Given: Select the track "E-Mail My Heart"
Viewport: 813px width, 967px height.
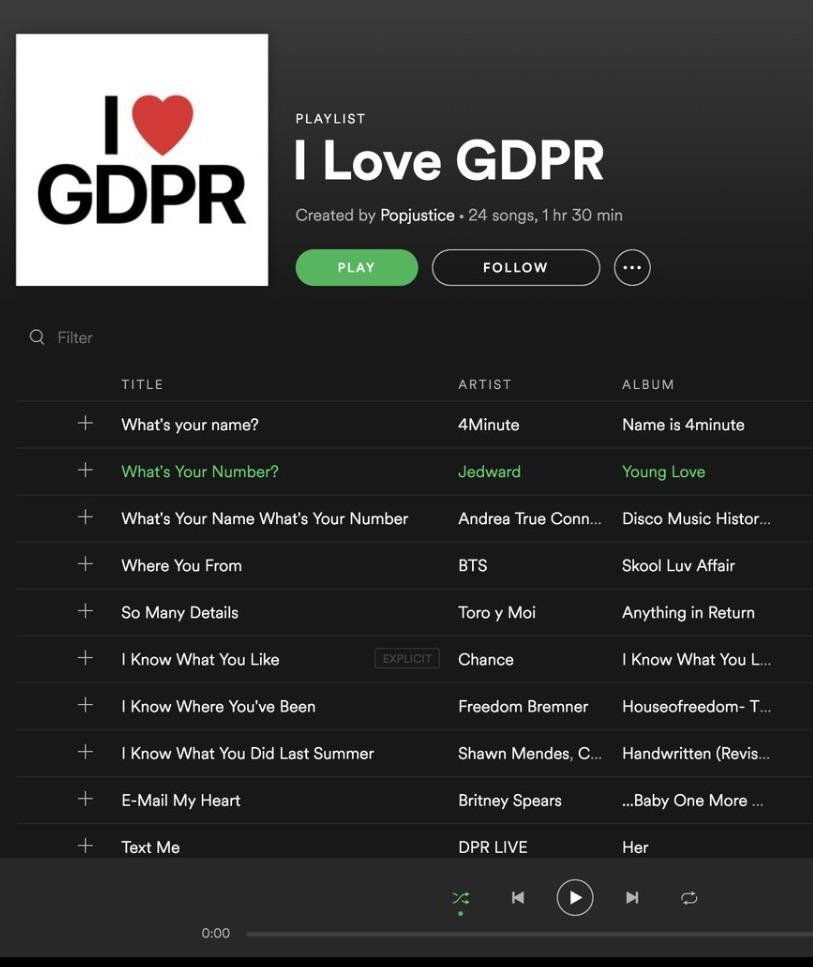Looking at the screenshot, I should click(x=181, y=800).
